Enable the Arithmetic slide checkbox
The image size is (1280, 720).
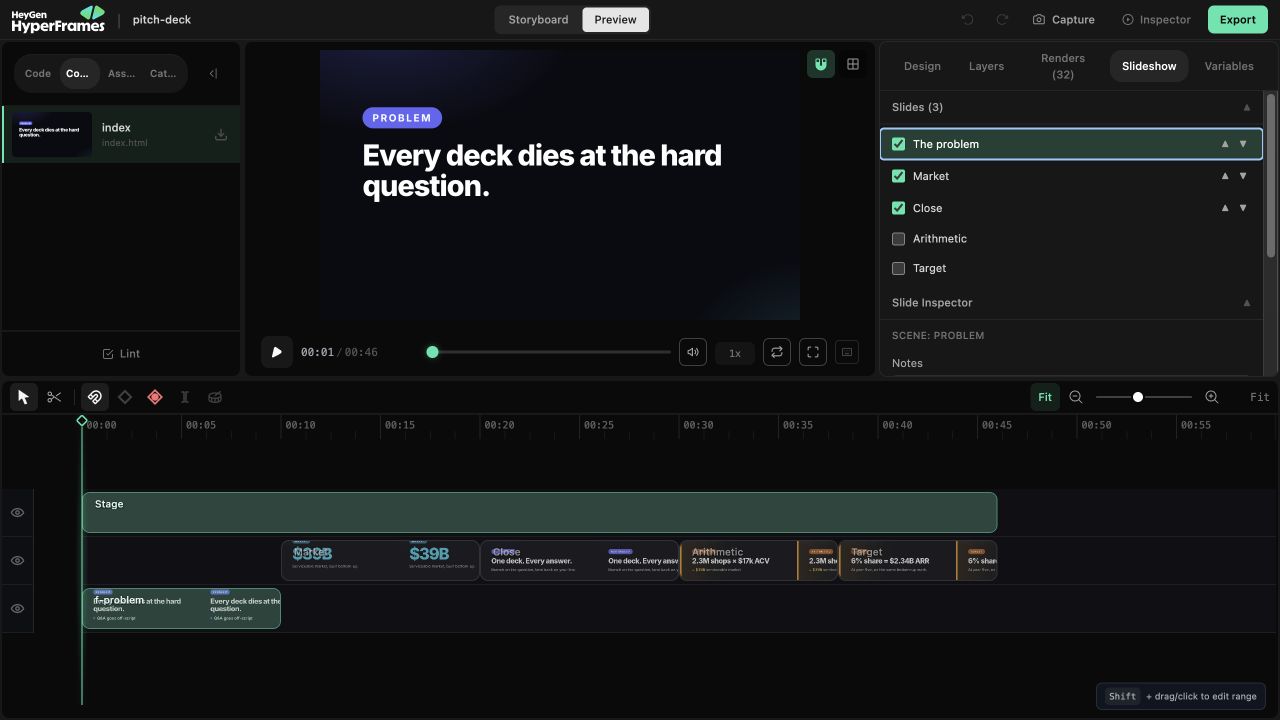pyautogui.click(x=898, y=239)
